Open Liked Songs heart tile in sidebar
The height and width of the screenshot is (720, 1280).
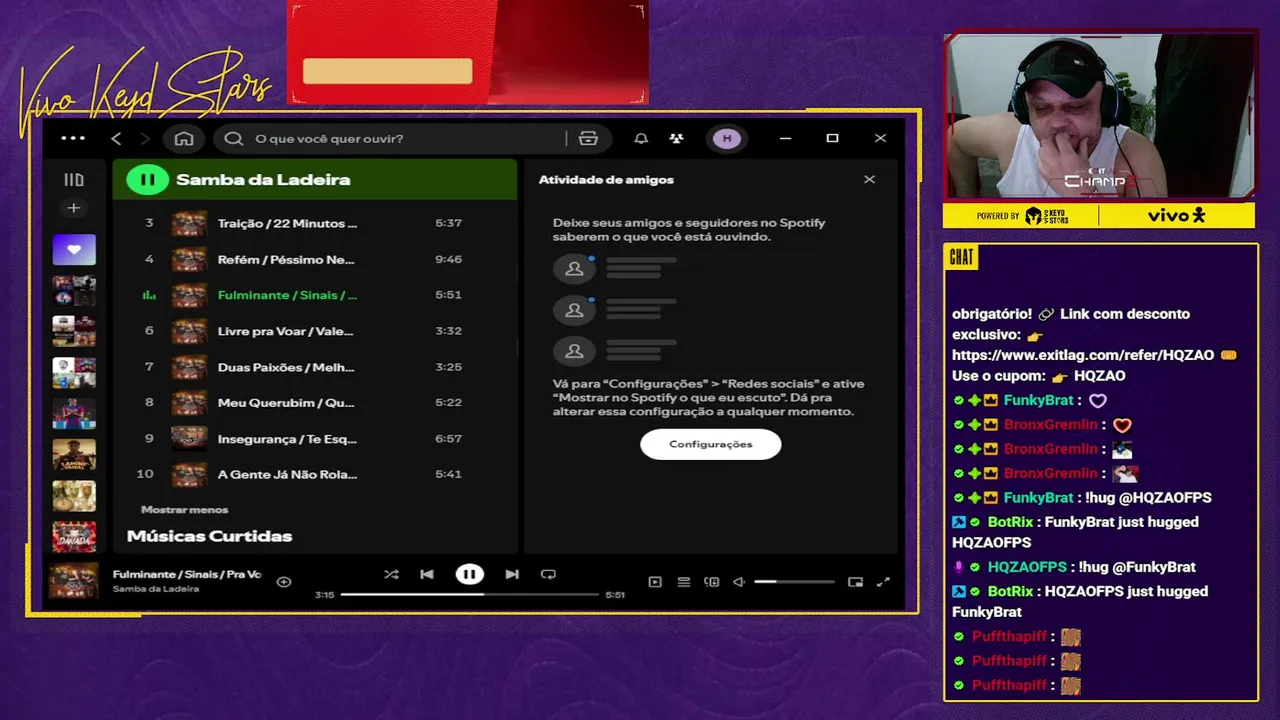[x=74, y=250]
